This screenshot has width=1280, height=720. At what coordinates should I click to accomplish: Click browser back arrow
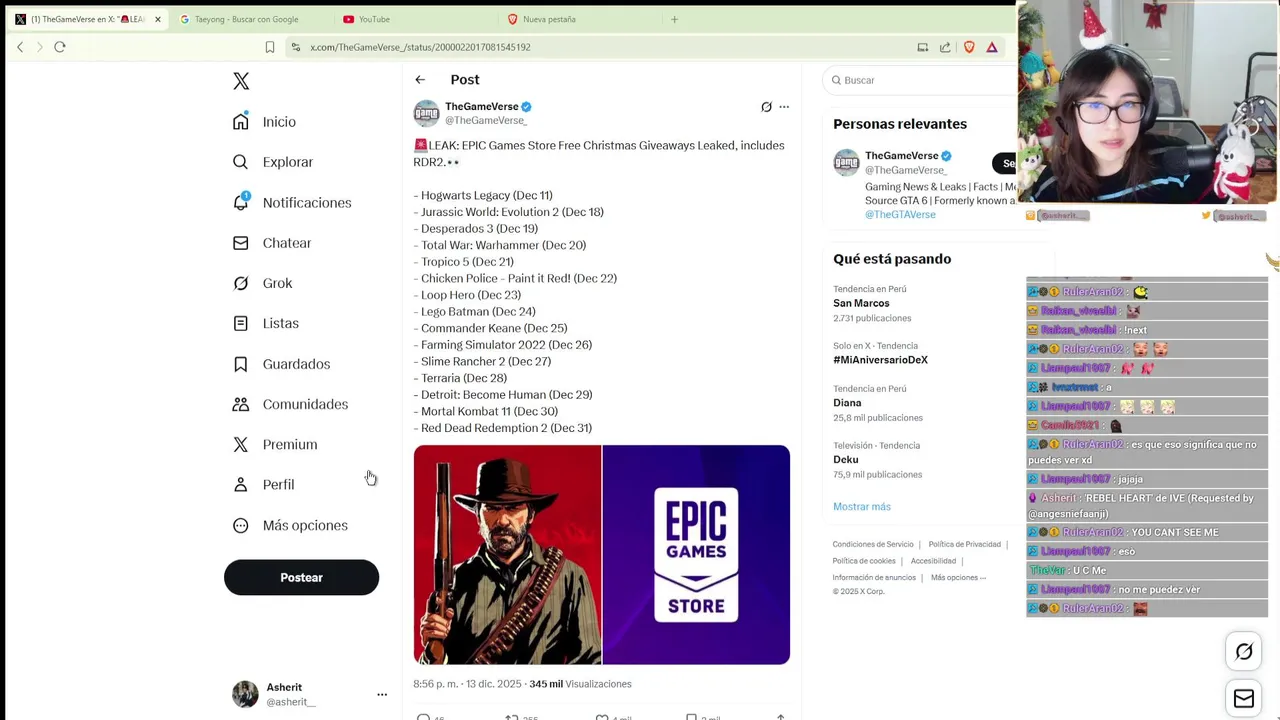pos(20,47)
